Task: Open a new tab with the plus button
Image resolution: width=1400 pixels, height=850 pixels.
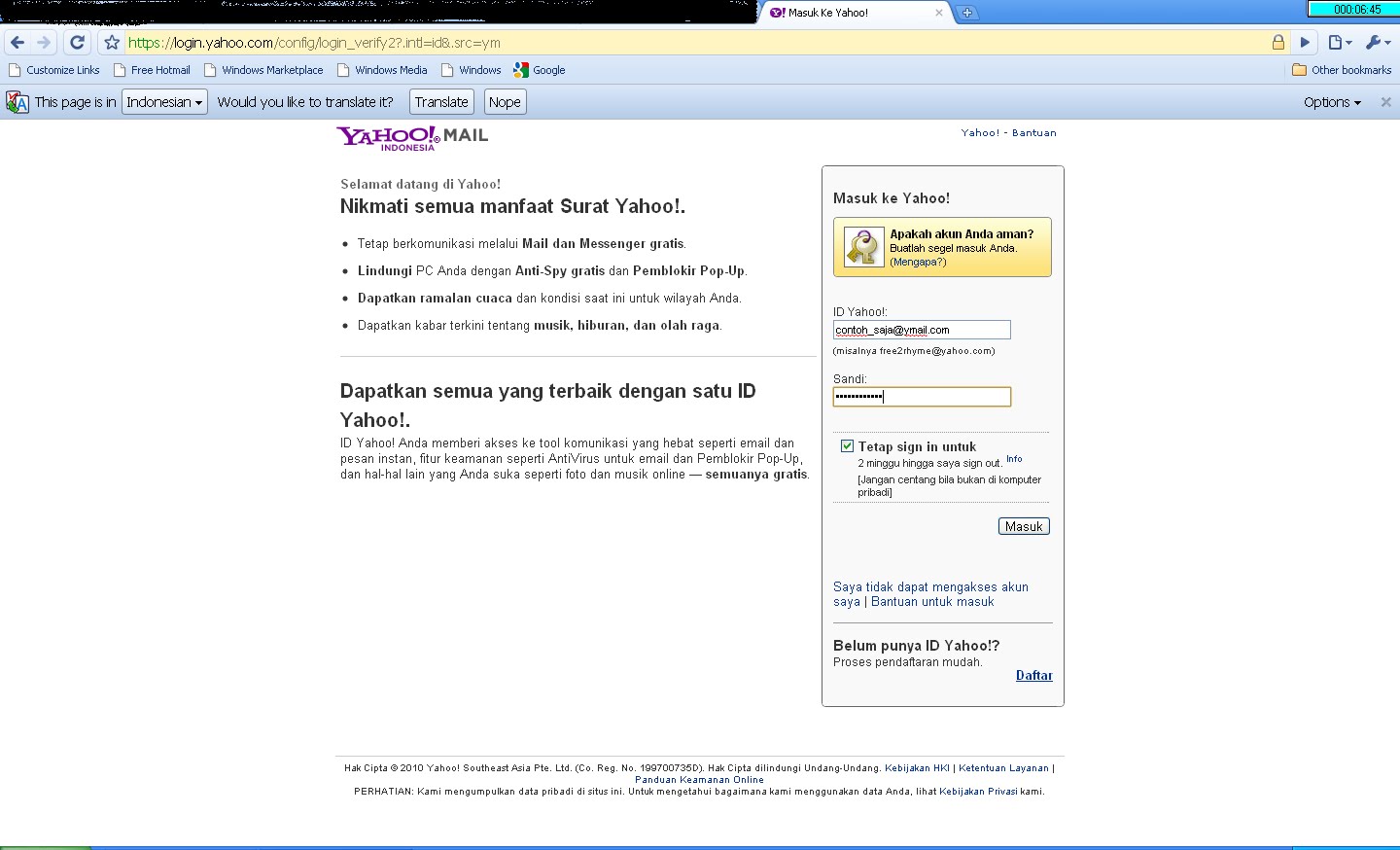Action: tap(967, 13)
